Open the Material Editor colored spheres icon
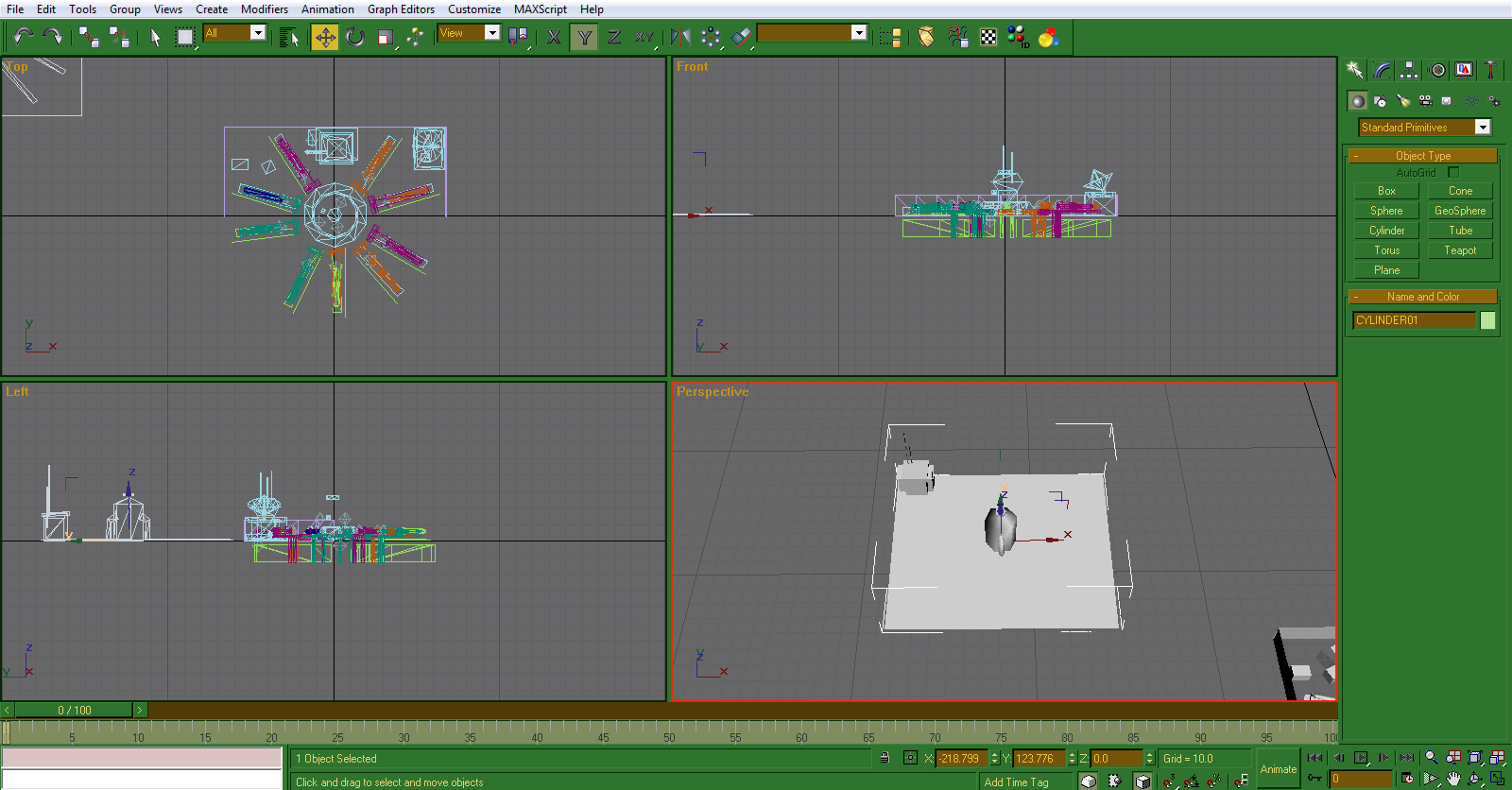Image resolution: width=1512 pixels, height=790 pixels. pos(1048,37)
